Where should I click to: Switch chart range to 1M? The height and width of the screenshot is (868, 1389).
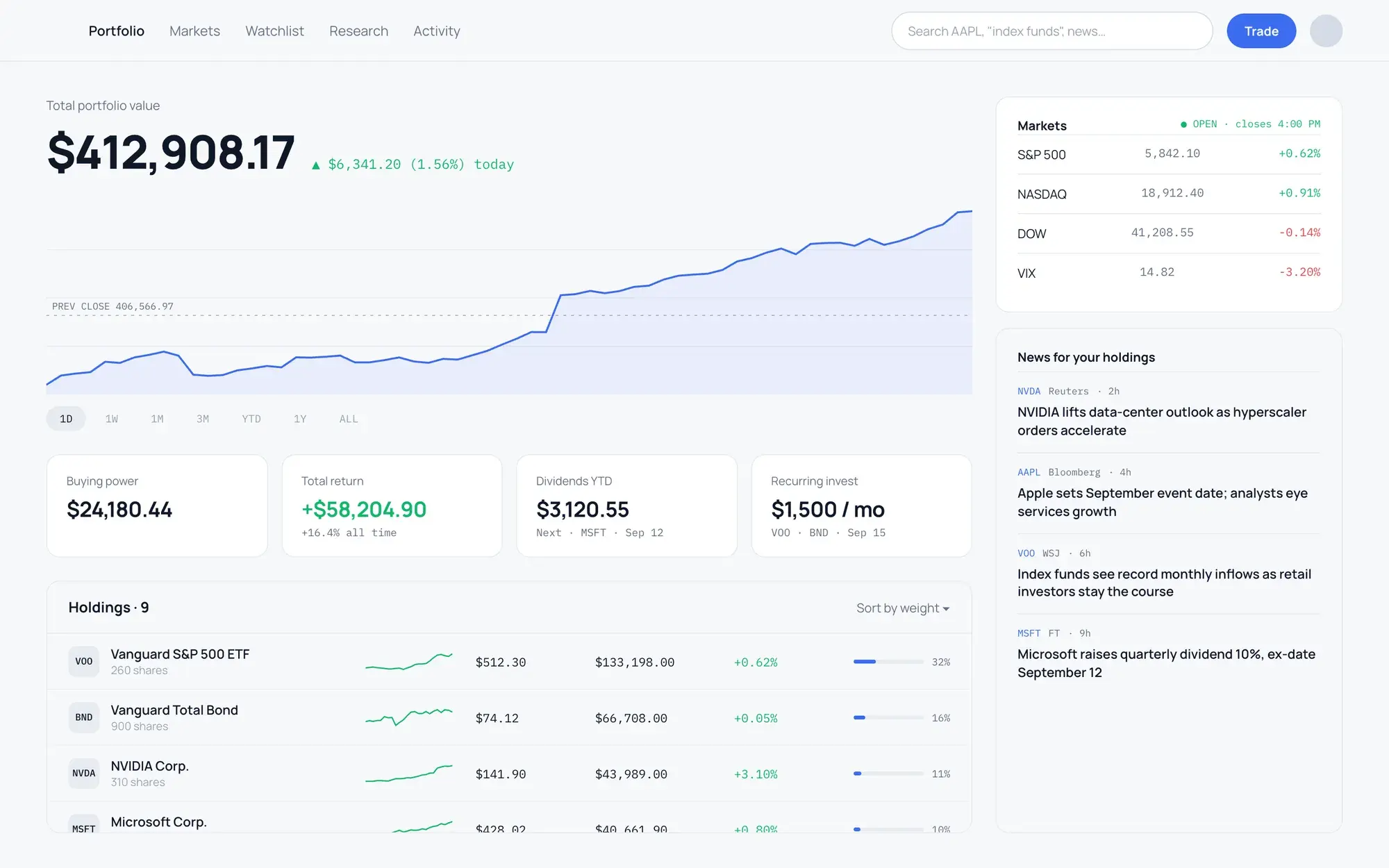click(157, 419)
